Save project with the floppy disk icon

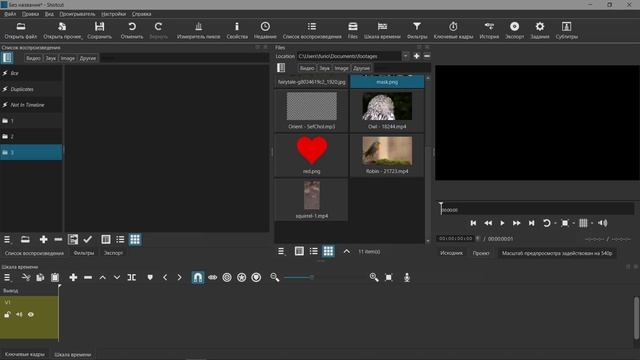(99, 27)
